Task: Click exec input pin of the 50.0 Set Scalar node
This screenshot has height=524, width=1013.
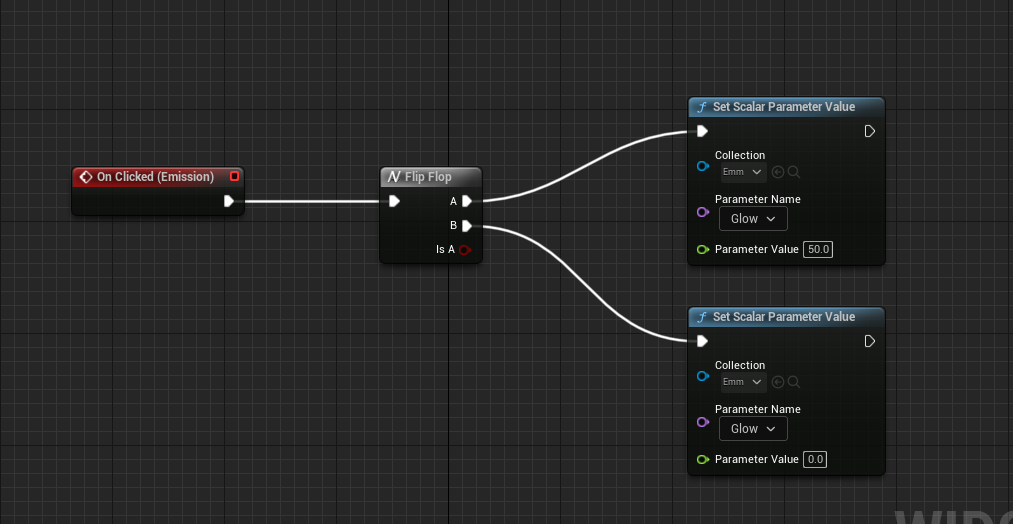Action: [x=702, y=131]
